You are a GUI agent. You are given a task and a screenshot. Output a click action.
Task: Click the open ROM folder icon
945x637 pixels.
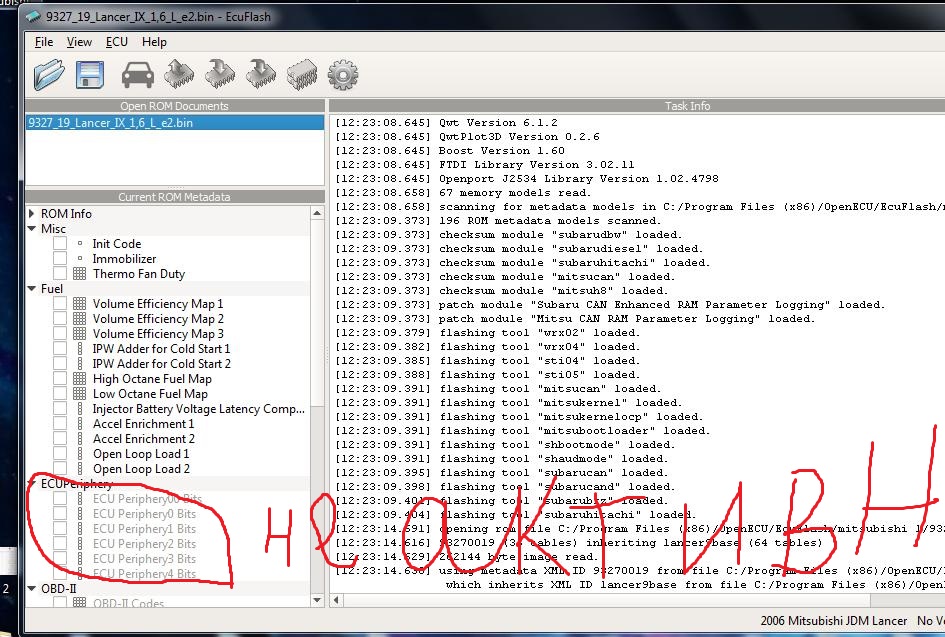49,74
